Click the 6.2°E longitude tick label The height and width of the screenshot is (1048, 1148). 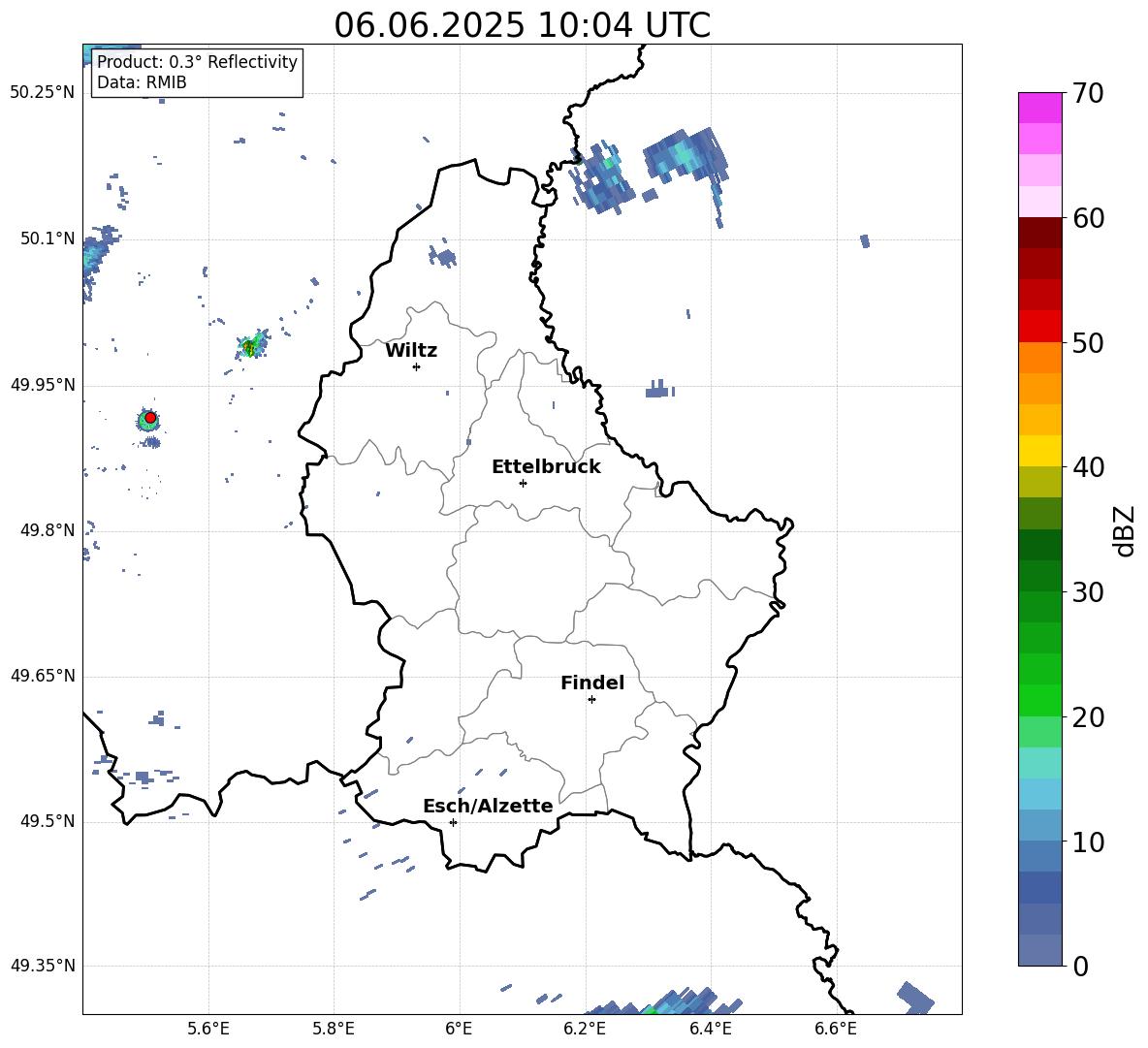[585, 1029]
